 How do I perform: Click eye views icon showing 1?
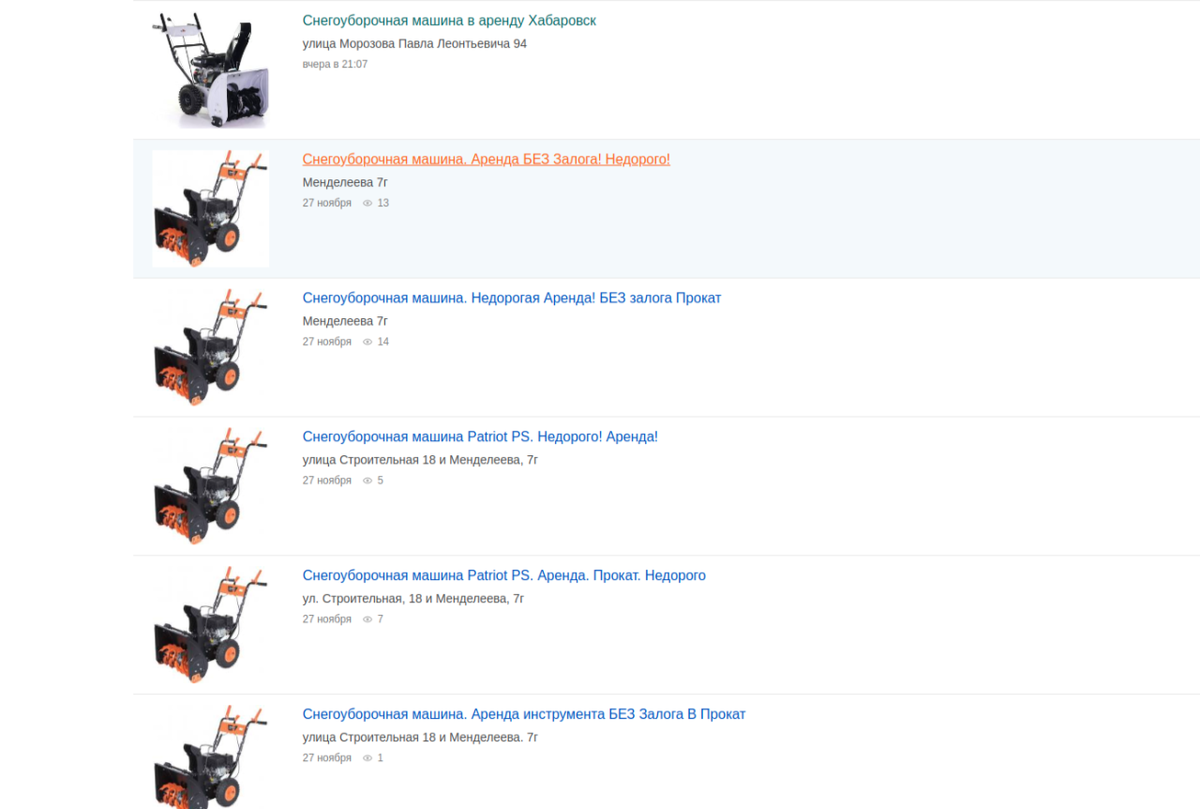367,758
